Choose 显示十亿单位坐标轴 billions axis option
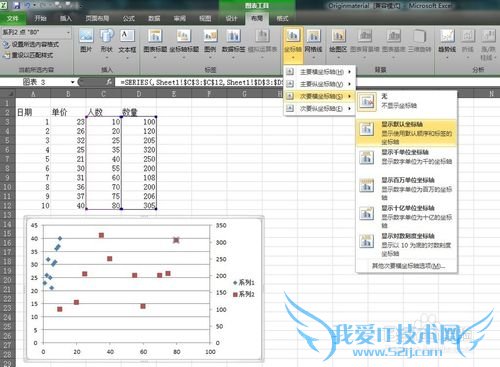 pyautogui.click(x=406, y=216)
